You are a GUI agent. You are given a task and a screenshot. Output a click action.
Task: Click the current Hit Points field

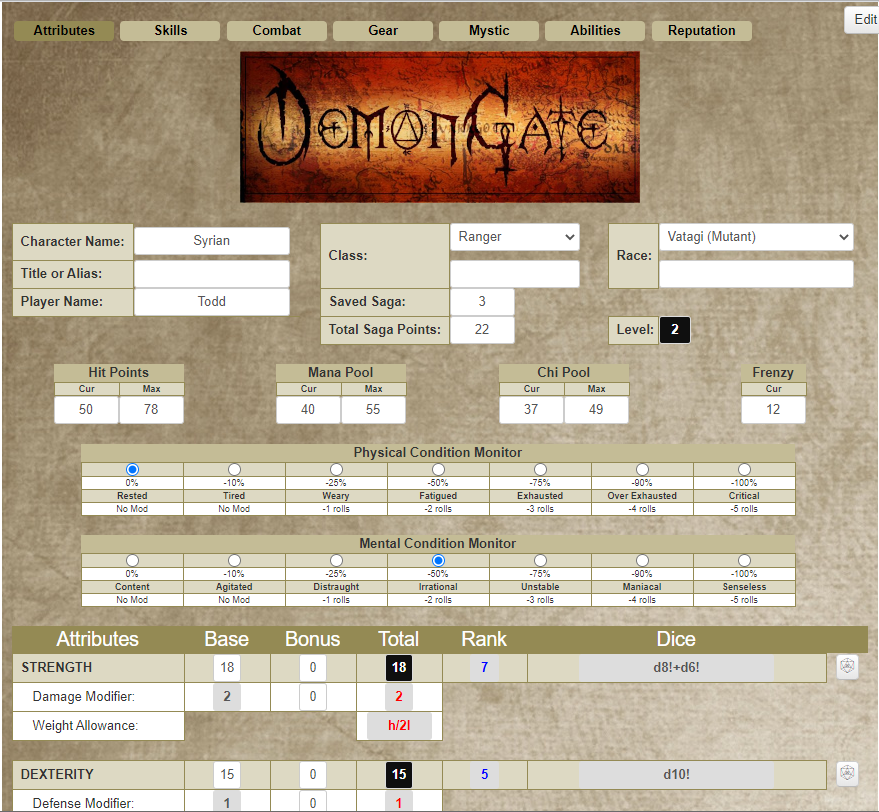86,409
